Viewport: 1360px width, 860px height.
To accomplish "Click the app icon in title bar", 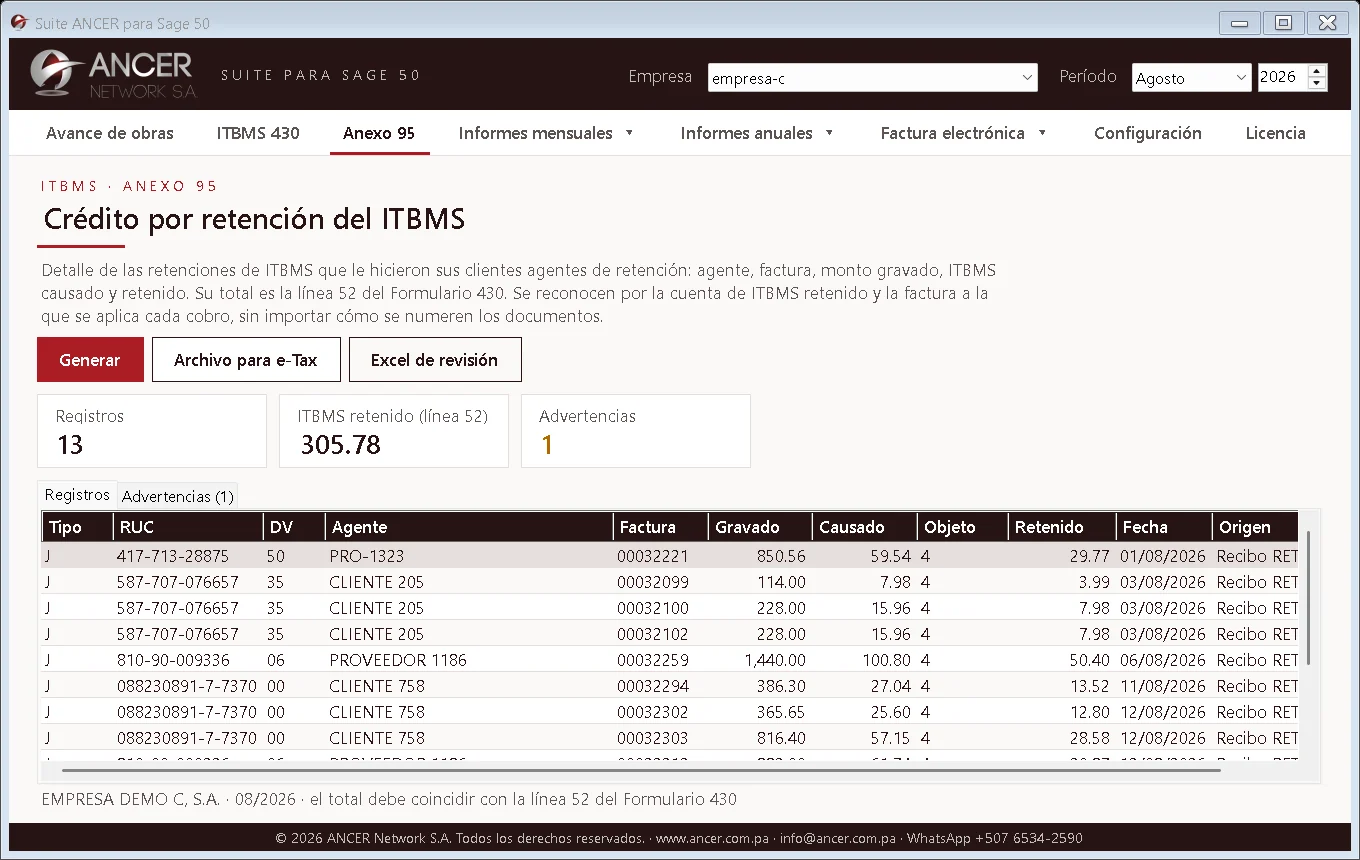I will point(19,23).
